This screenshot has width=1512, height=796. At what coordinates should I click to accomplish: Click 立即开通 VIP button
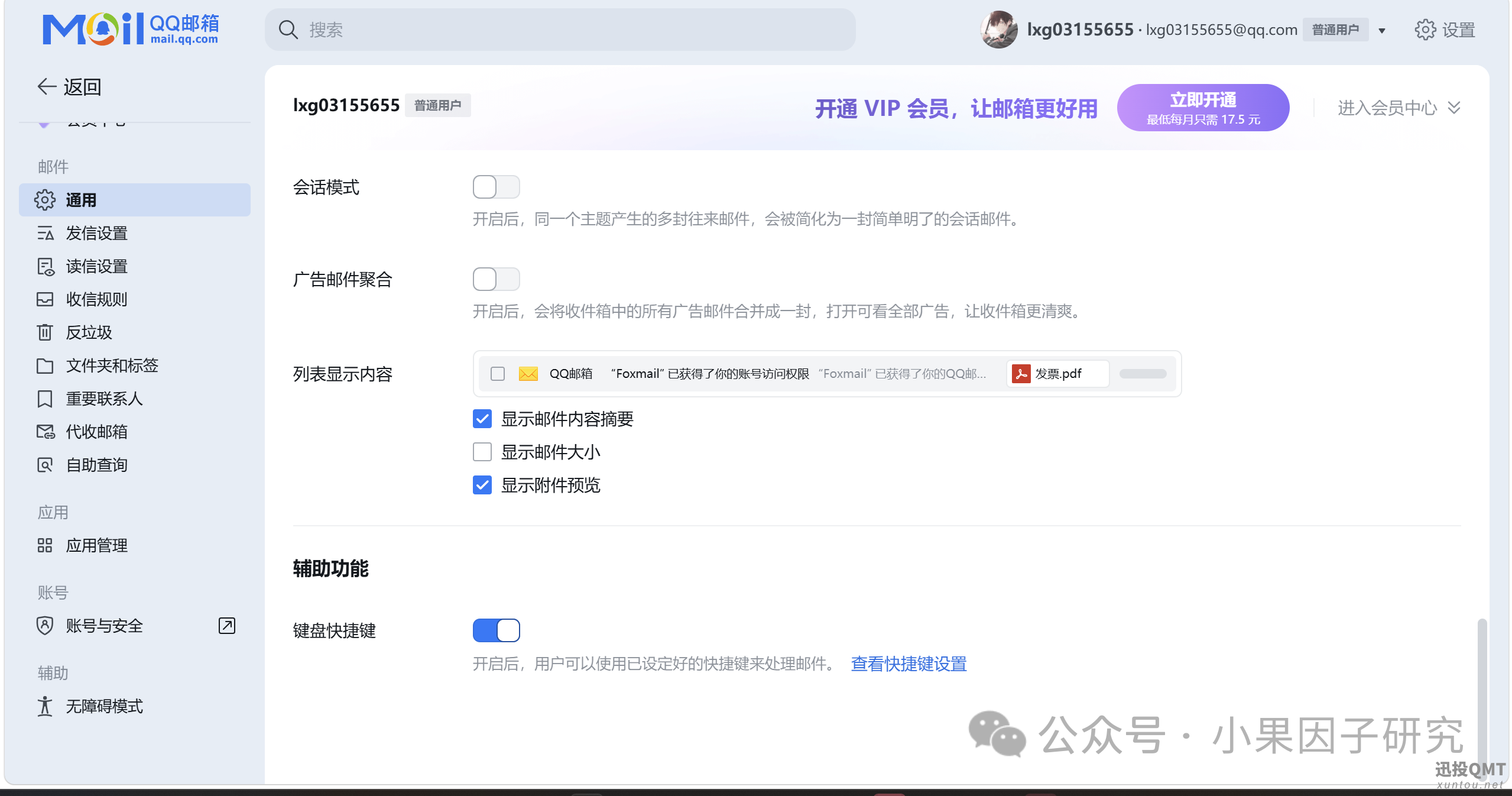point(1203,108)
